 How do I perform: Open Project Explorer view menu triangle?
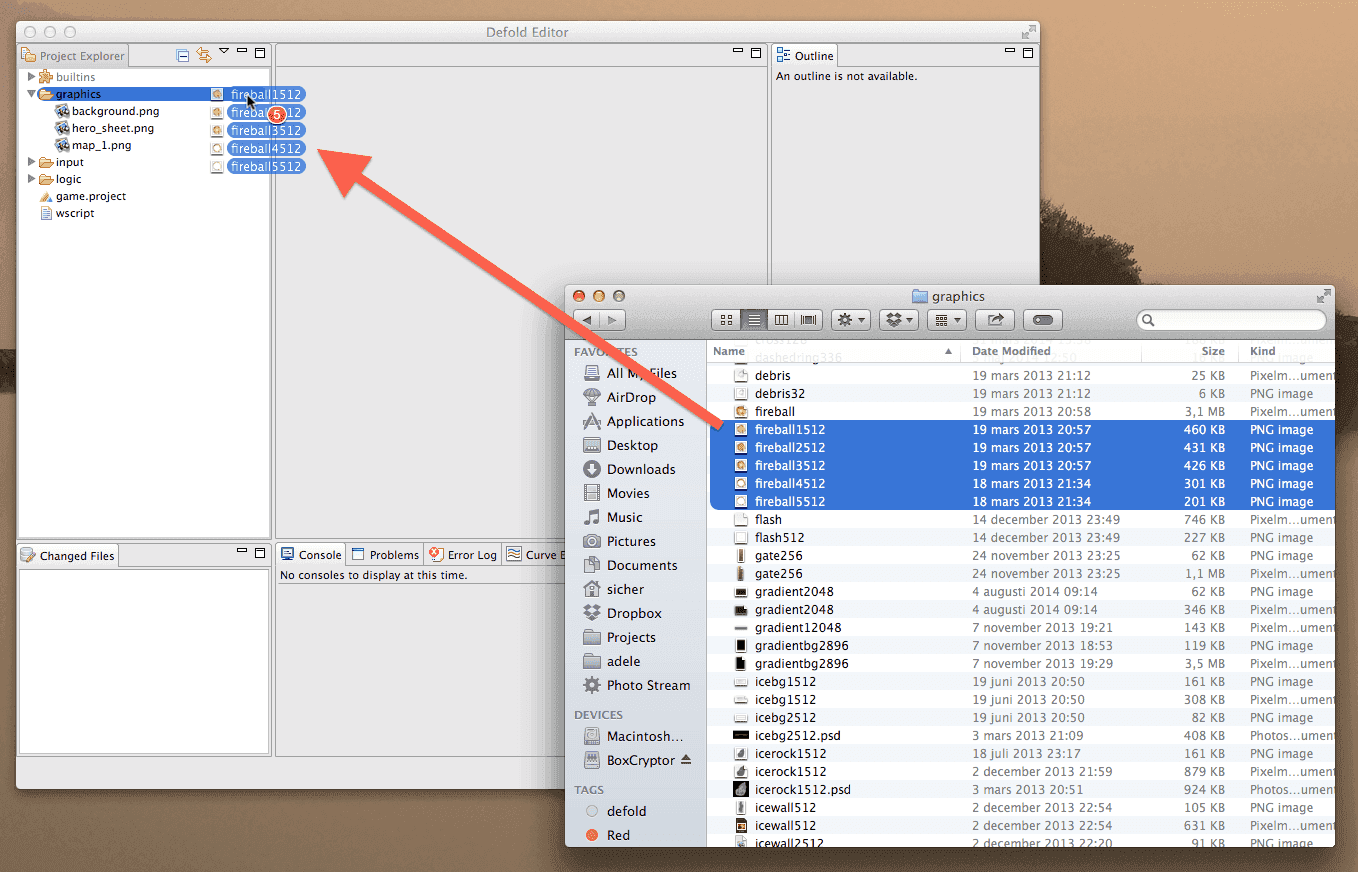pyautogui.click(x=224, y=51)
